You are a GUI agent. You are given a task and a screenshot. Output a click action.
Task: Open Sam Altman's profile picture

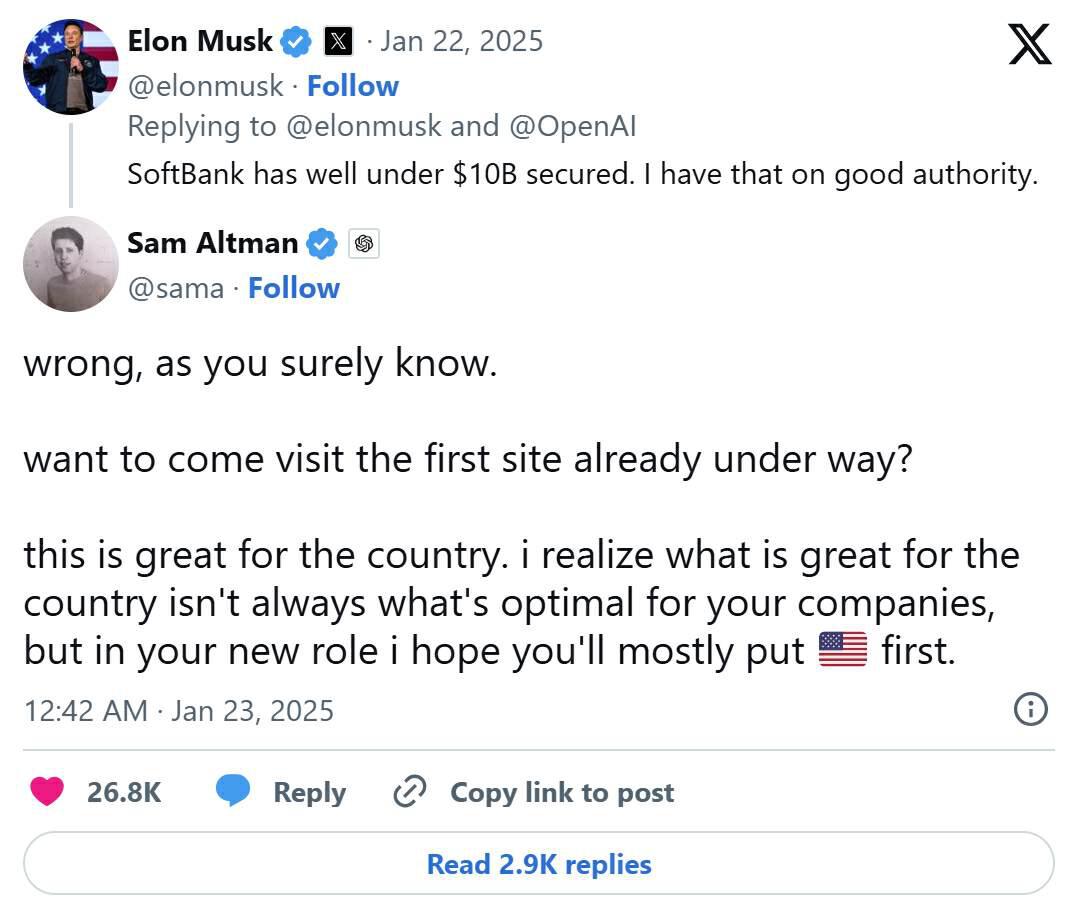click(x=70, y=264)
